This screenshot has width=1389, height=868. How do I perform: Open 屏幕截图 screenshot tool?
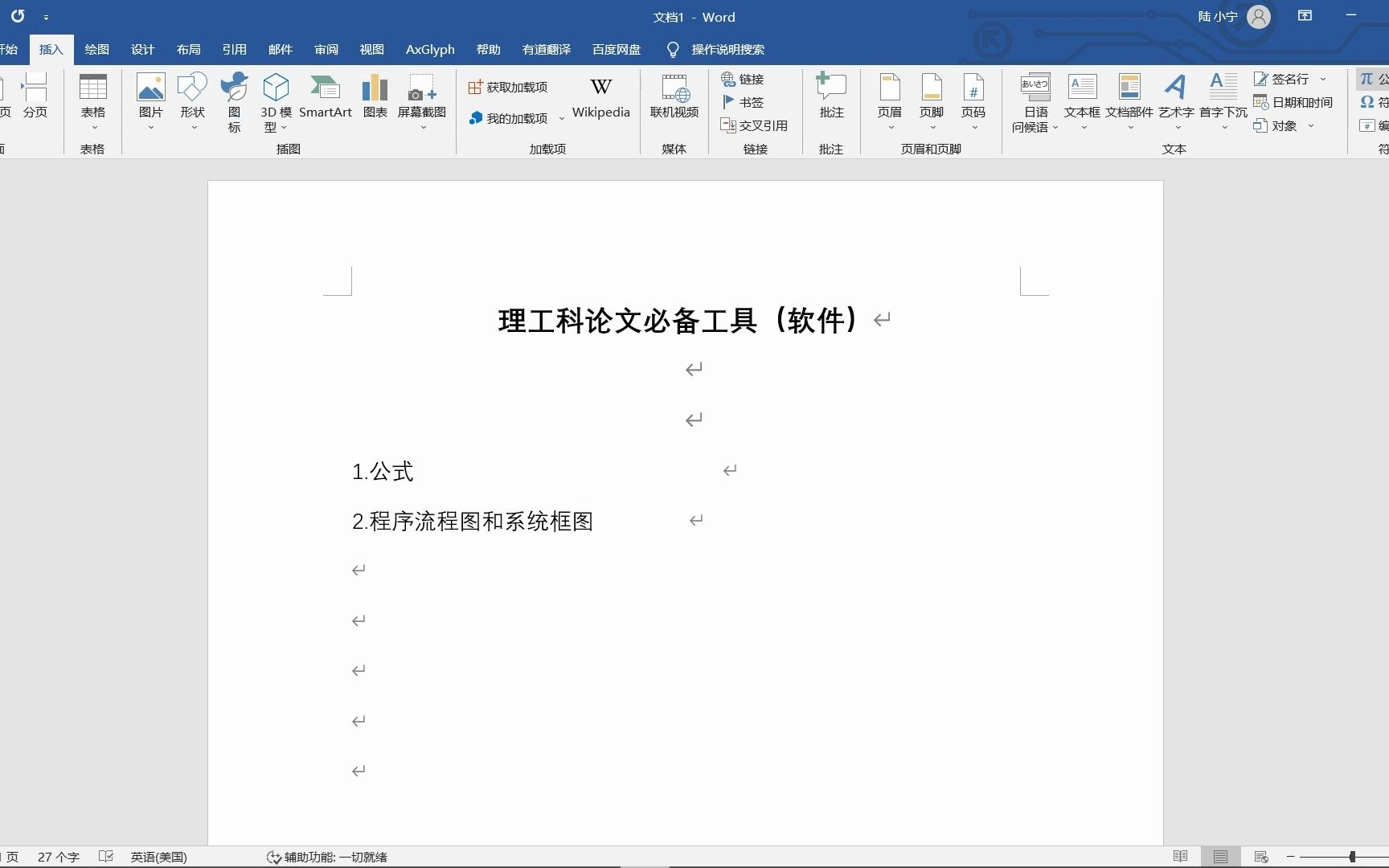coord(422,102)
